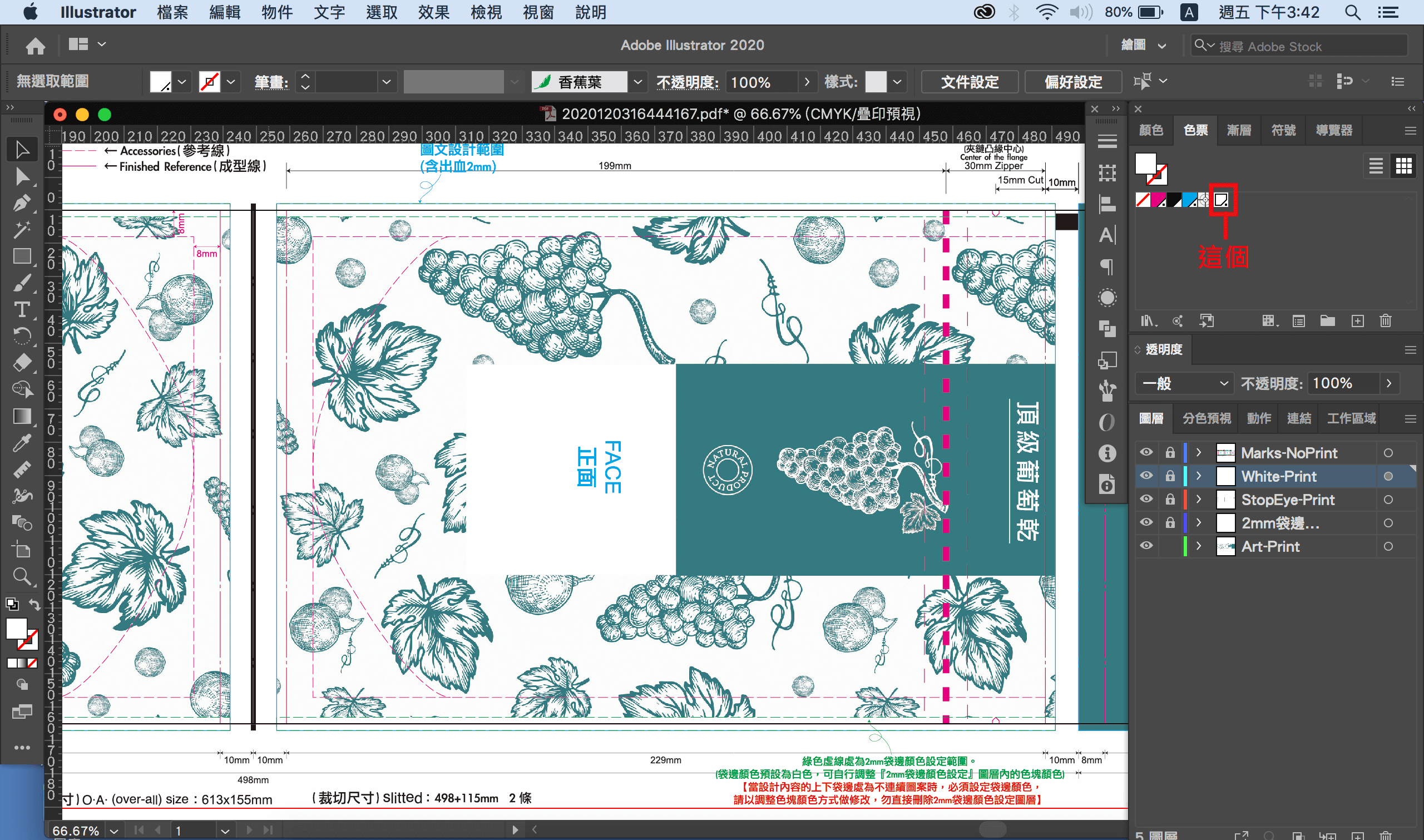The image size is (1424, 840).
Task: Toggle visibility of the Art-Print layer
Action: (x=1146, y=546)
